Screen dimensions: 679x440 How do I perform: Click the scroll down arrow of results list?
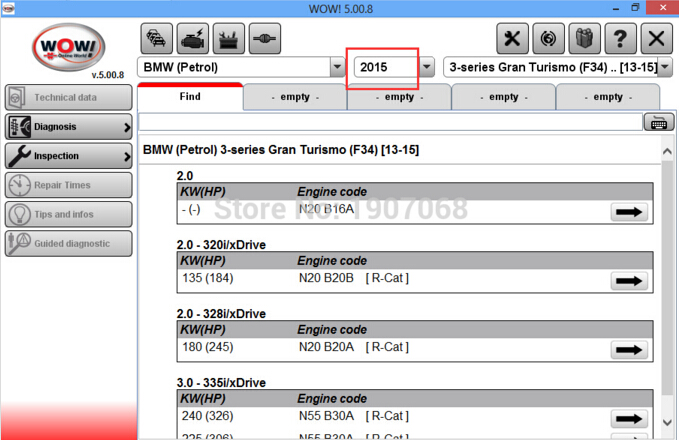point(667,422)
